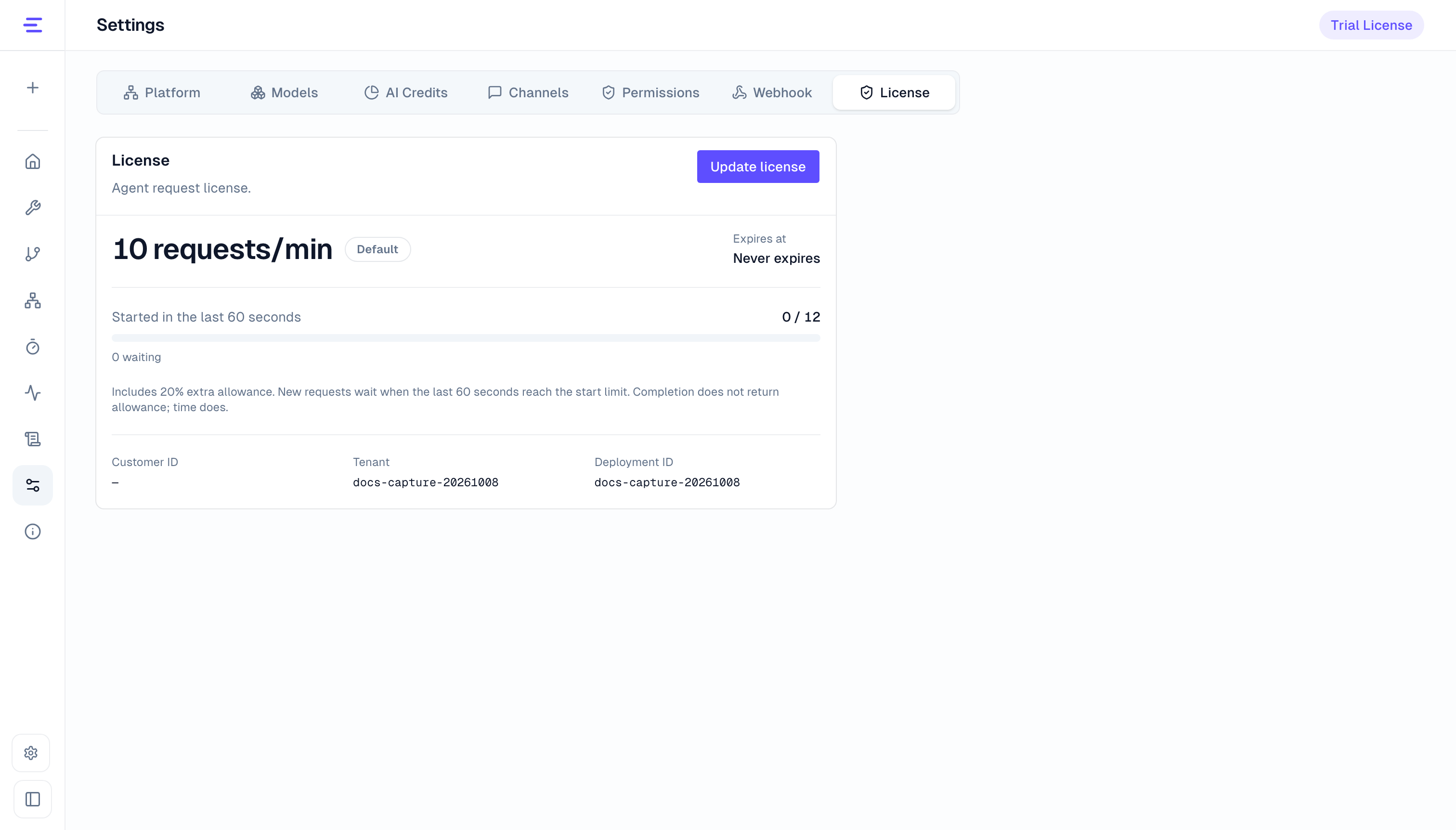Screen dimensions: 1456x830
Task: Open the network hierarchy icon in sidebar
Action: click(x=32, y=300)
